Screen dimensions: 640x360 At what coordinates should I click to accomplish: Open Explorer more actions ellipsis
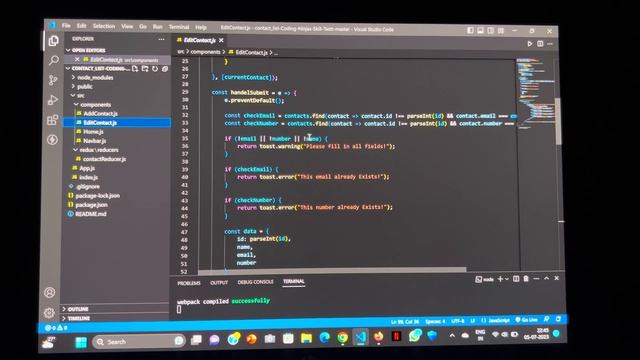[161, 39]
